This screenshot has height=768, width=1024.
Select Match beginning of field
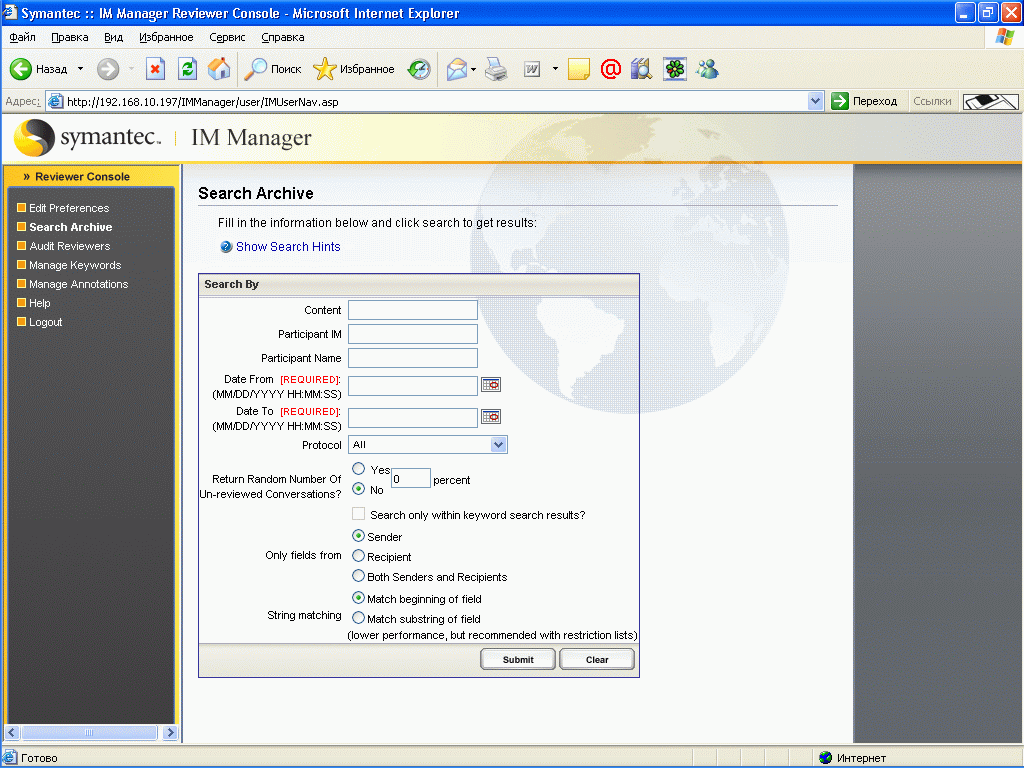click(x=359, y=598)
